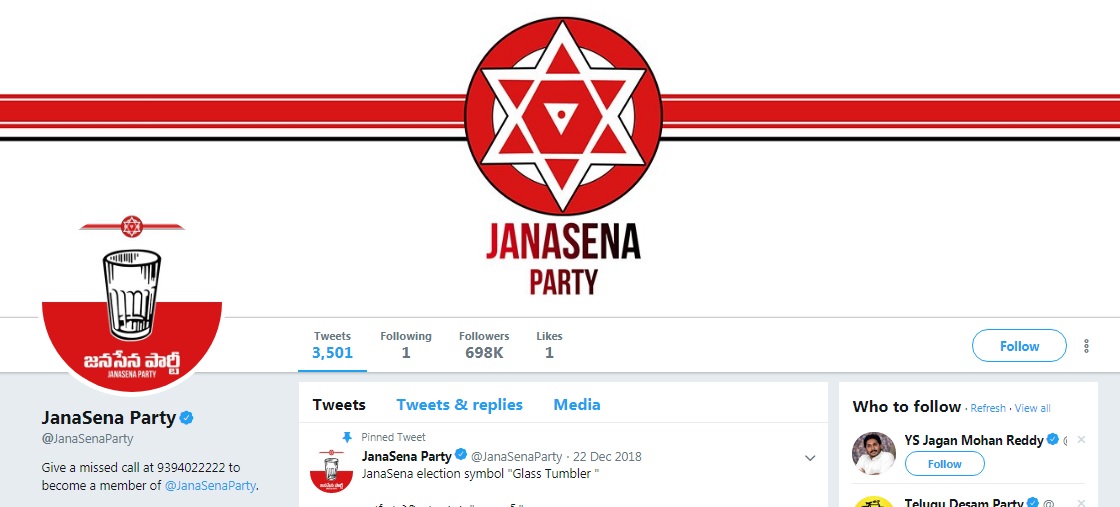Open the three-dot more options menu
This screenshot has height=507, width=1120.
1086,346
